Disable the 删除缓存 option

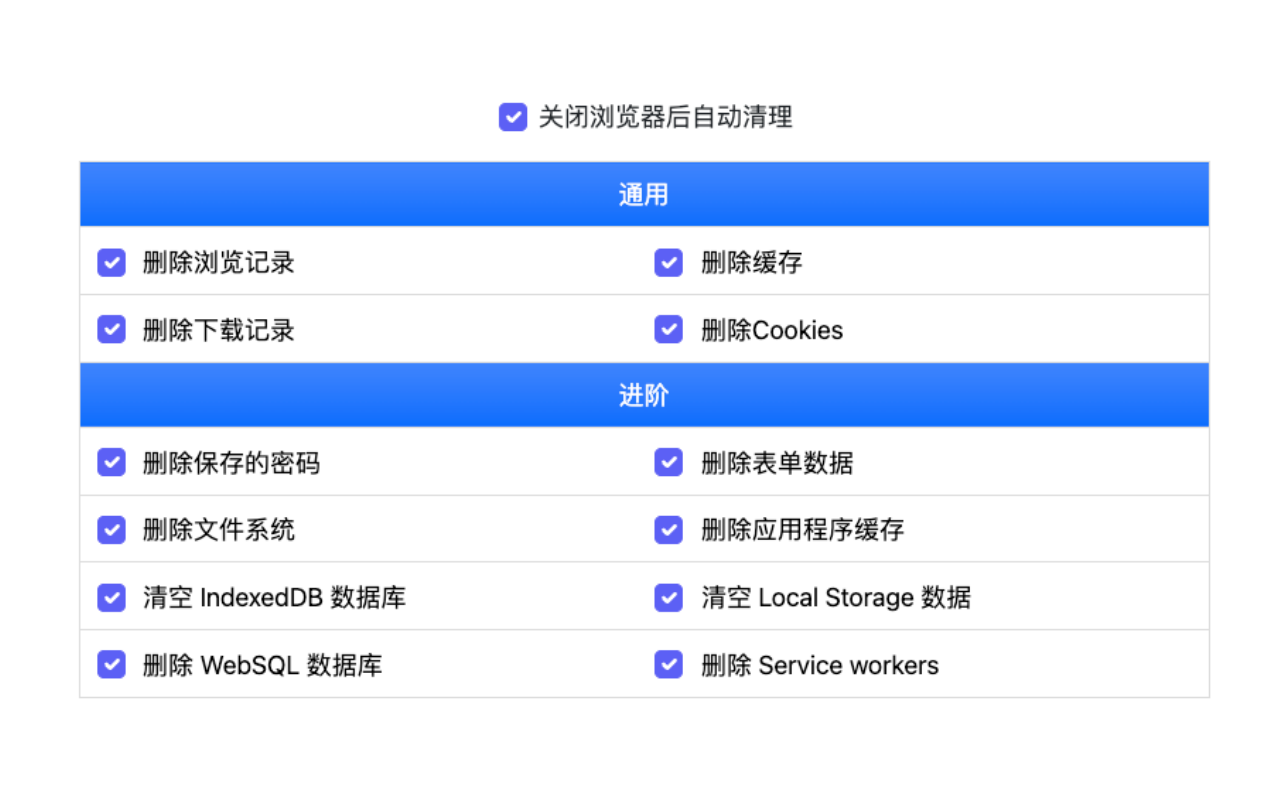click(x=668, y=262)
